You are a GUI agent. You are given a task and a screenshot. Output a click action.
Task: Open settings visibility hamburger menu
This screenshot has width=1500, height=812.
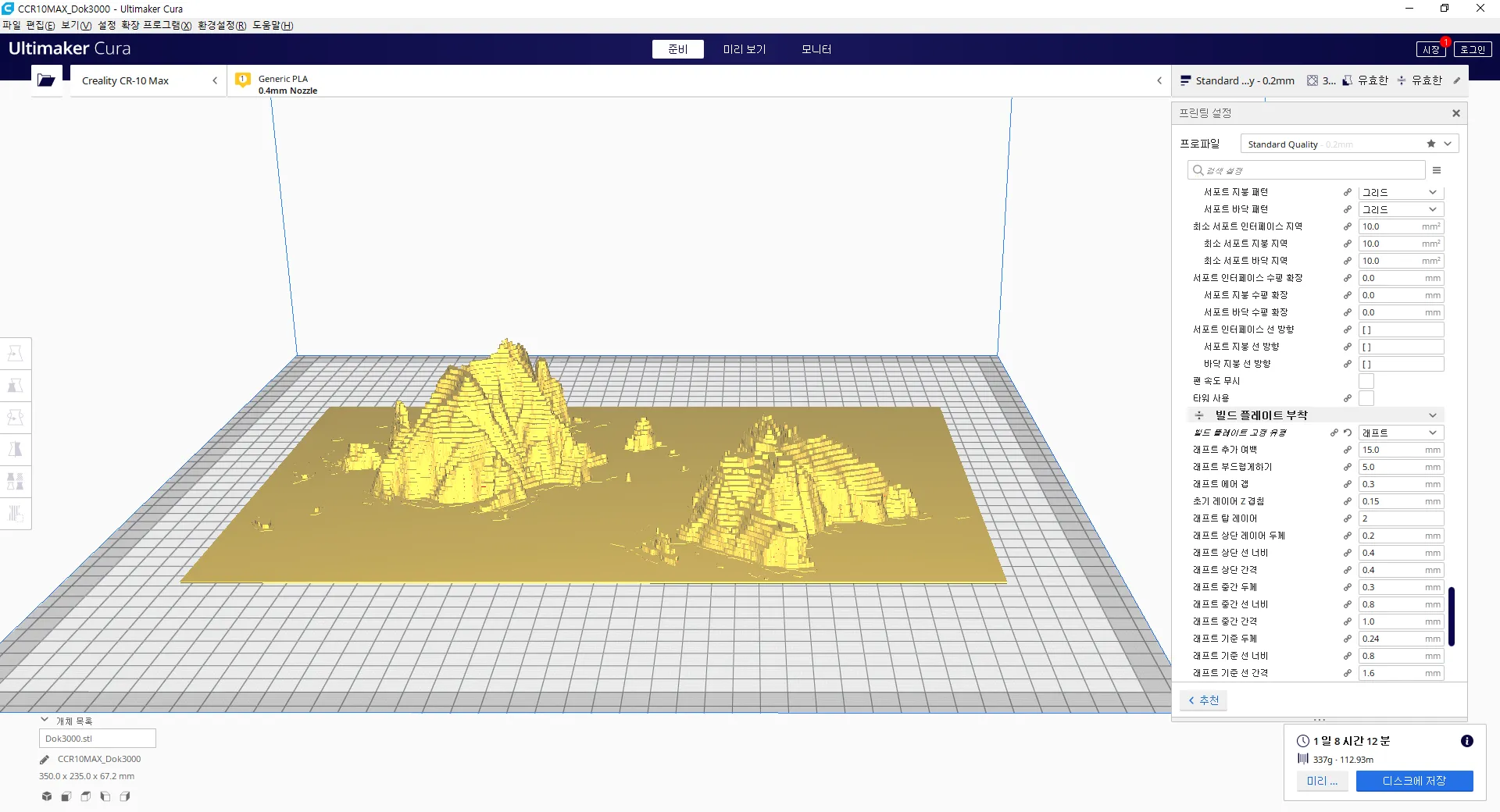pyautogui.click(x=1436, y=170)
